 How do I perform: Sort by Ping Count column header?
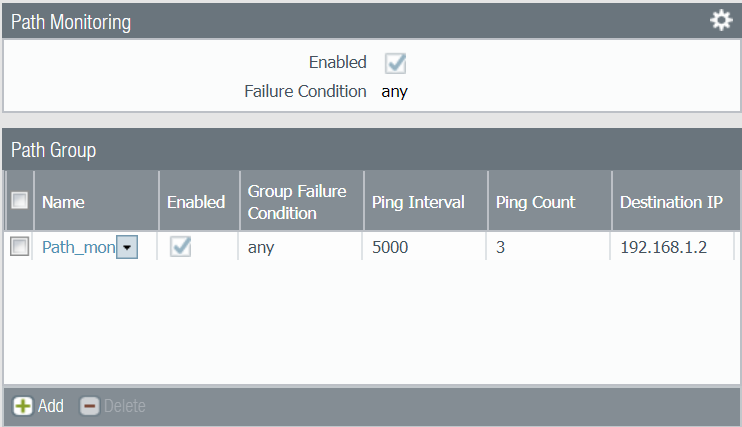(536, 202)
